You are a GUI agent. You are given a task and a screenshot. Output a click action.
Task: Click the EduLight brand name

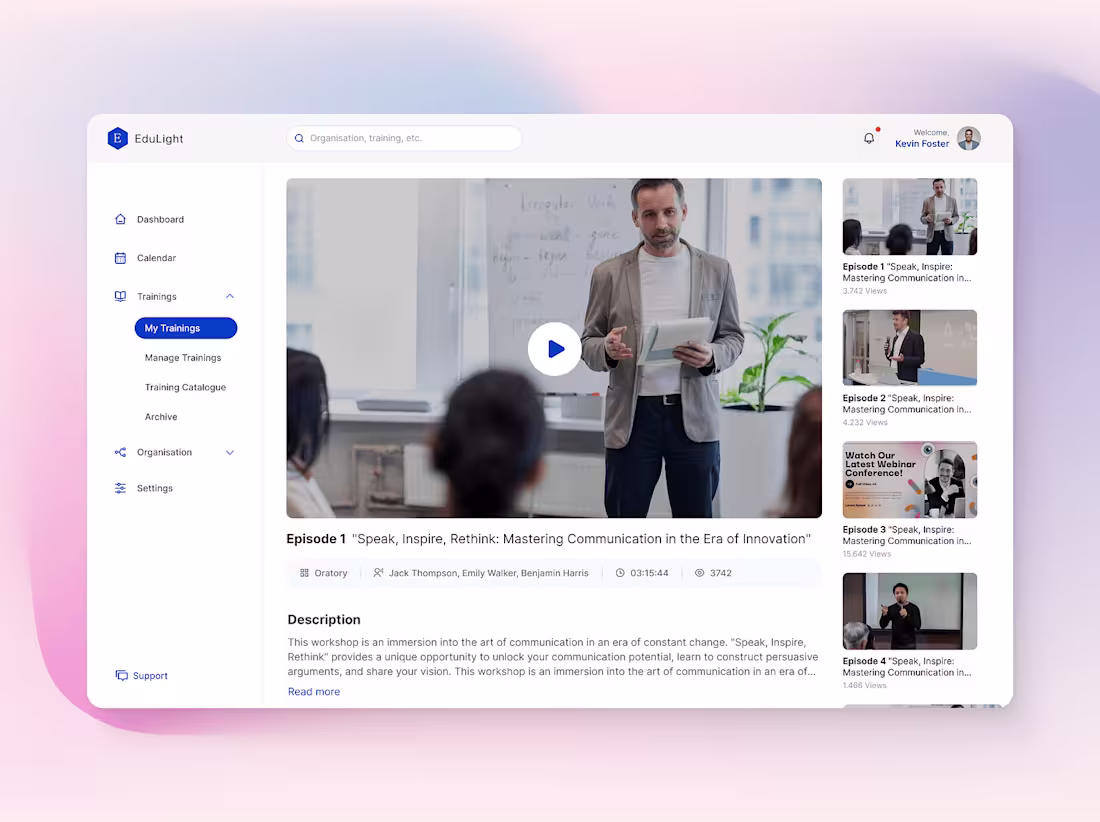[159, 138]
